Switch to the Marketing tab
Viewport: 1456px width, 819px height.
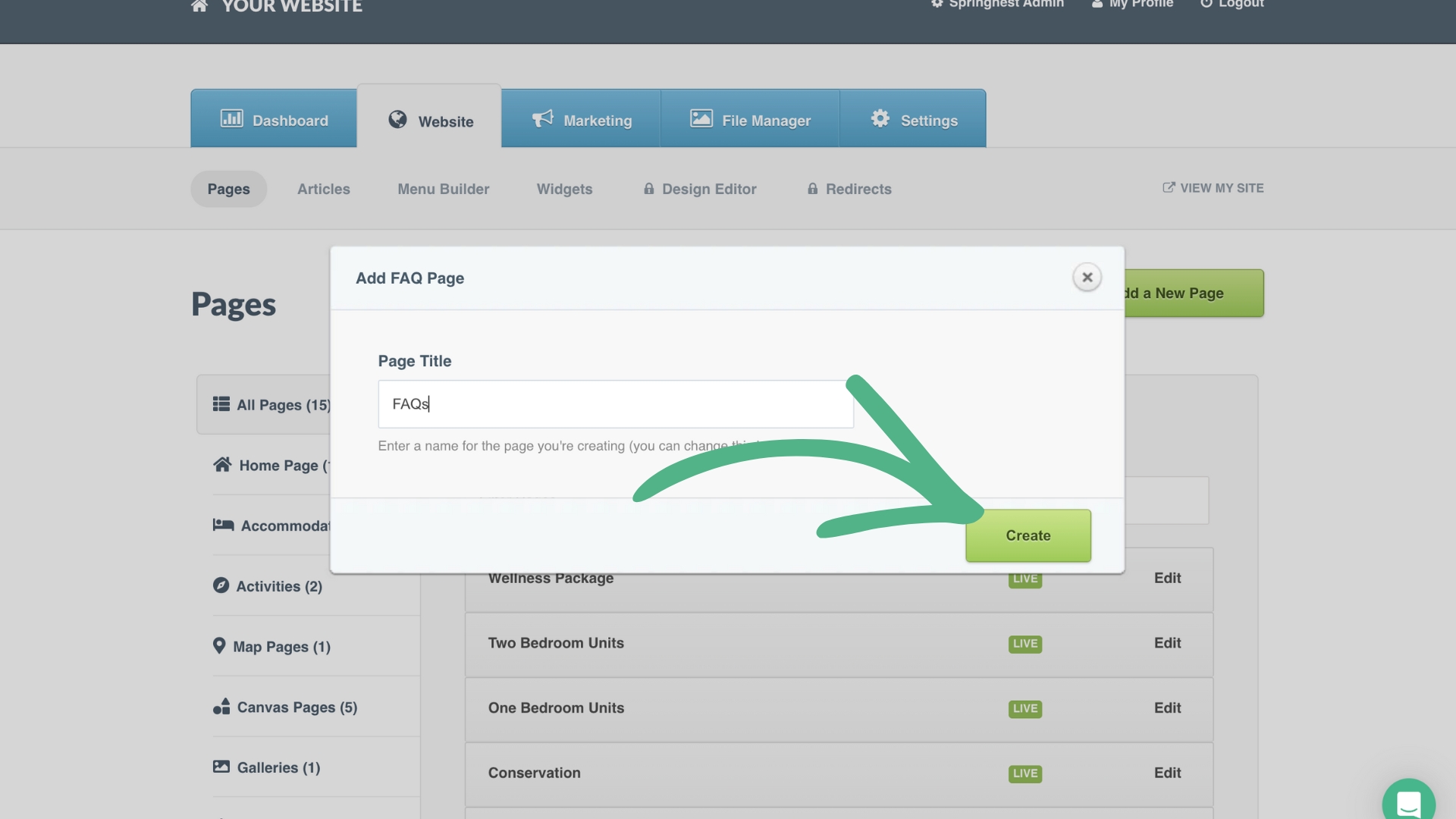pyautogui.click(x=581, y=120)
